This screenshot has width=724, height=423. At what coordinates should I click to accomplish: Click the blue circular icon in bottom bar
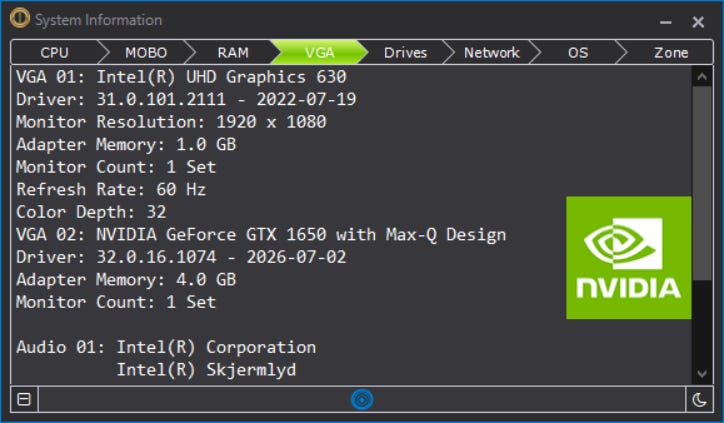coord(362,399)
